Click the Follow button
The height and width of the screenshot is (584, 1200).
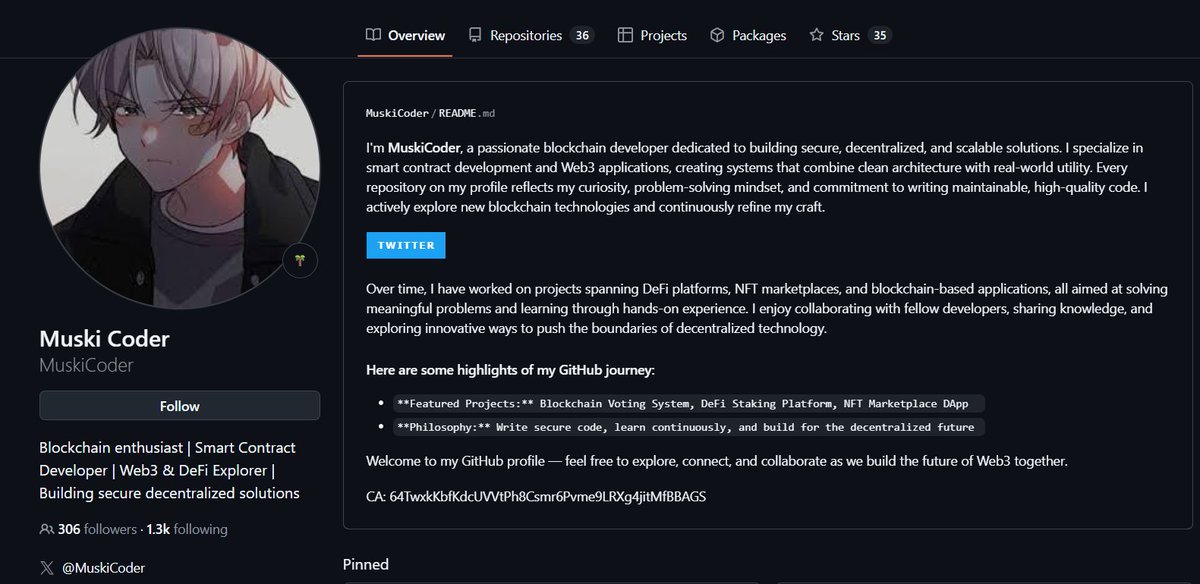179,406
